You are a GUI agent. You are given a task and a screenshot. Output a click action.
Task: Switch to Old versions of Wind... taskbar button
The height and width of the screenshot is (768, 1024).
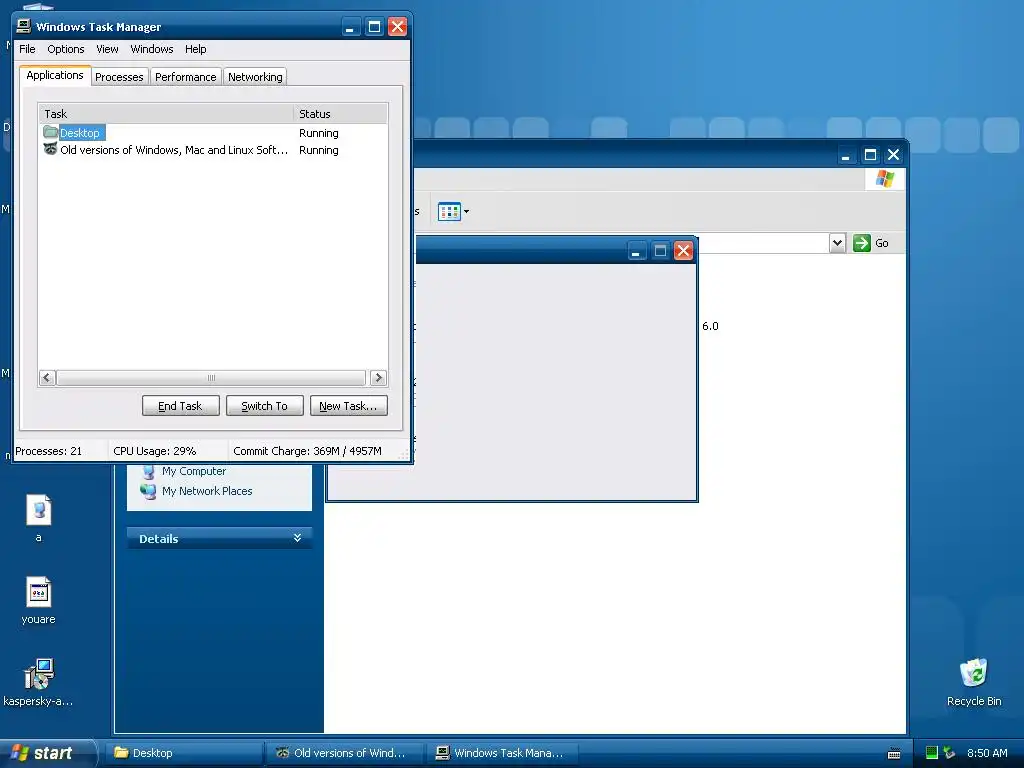pyautogui.click(x=345, y=753)
